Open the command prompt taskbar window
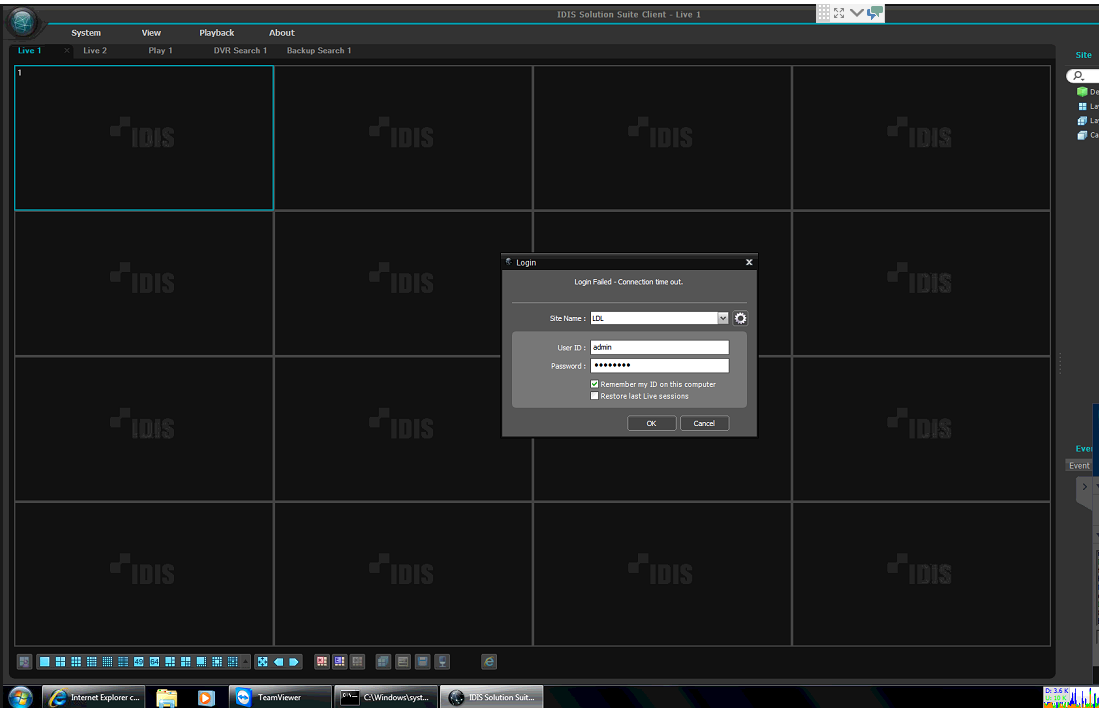The height and width of the screenshot is (708, 1099). 385,697
